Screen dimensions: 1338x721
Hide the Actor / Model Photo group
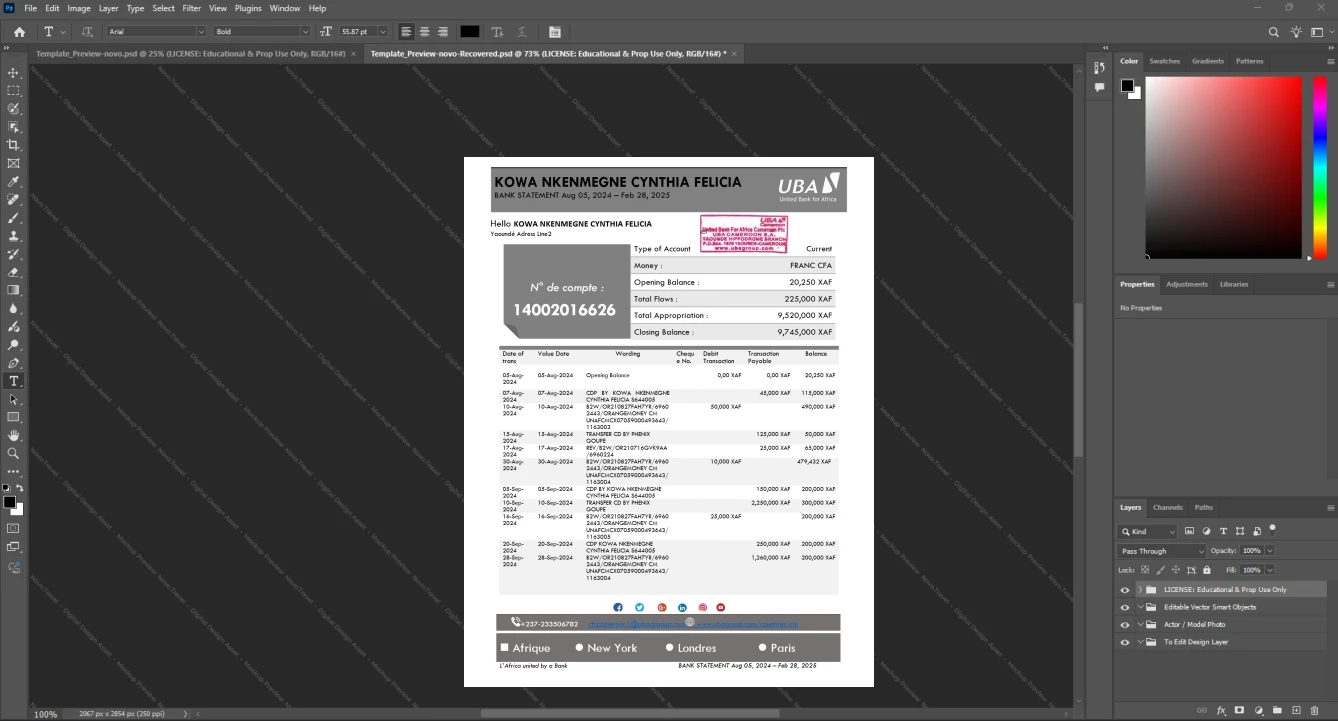[x=1125, y=624]
